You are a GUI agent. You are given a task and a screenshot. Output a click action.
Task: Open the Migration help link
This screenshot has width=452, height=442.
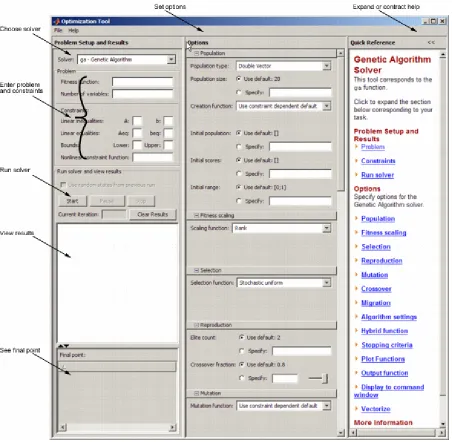pyautogui.click(x=376, y=303)
